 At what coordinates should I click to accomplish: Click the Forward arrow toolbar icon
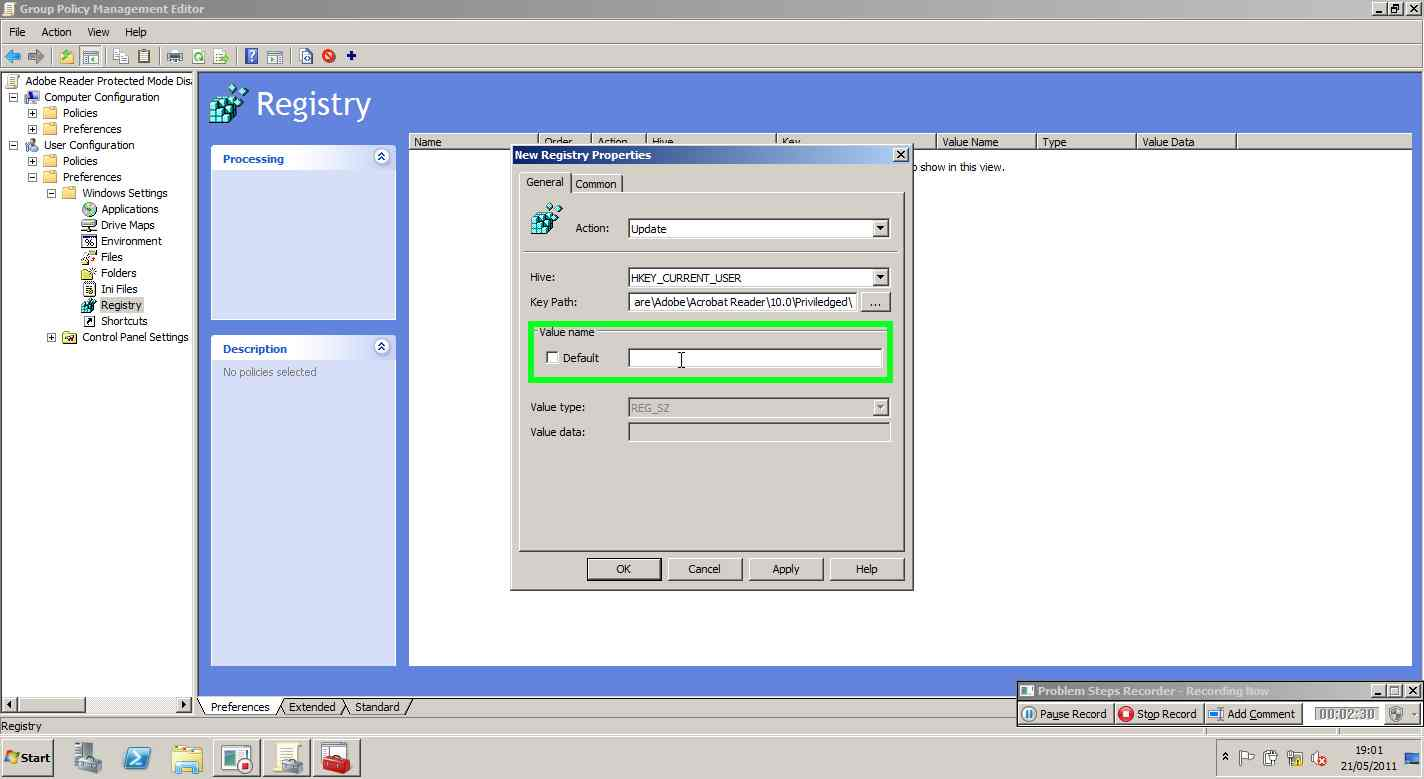click(x=36, y=56)
